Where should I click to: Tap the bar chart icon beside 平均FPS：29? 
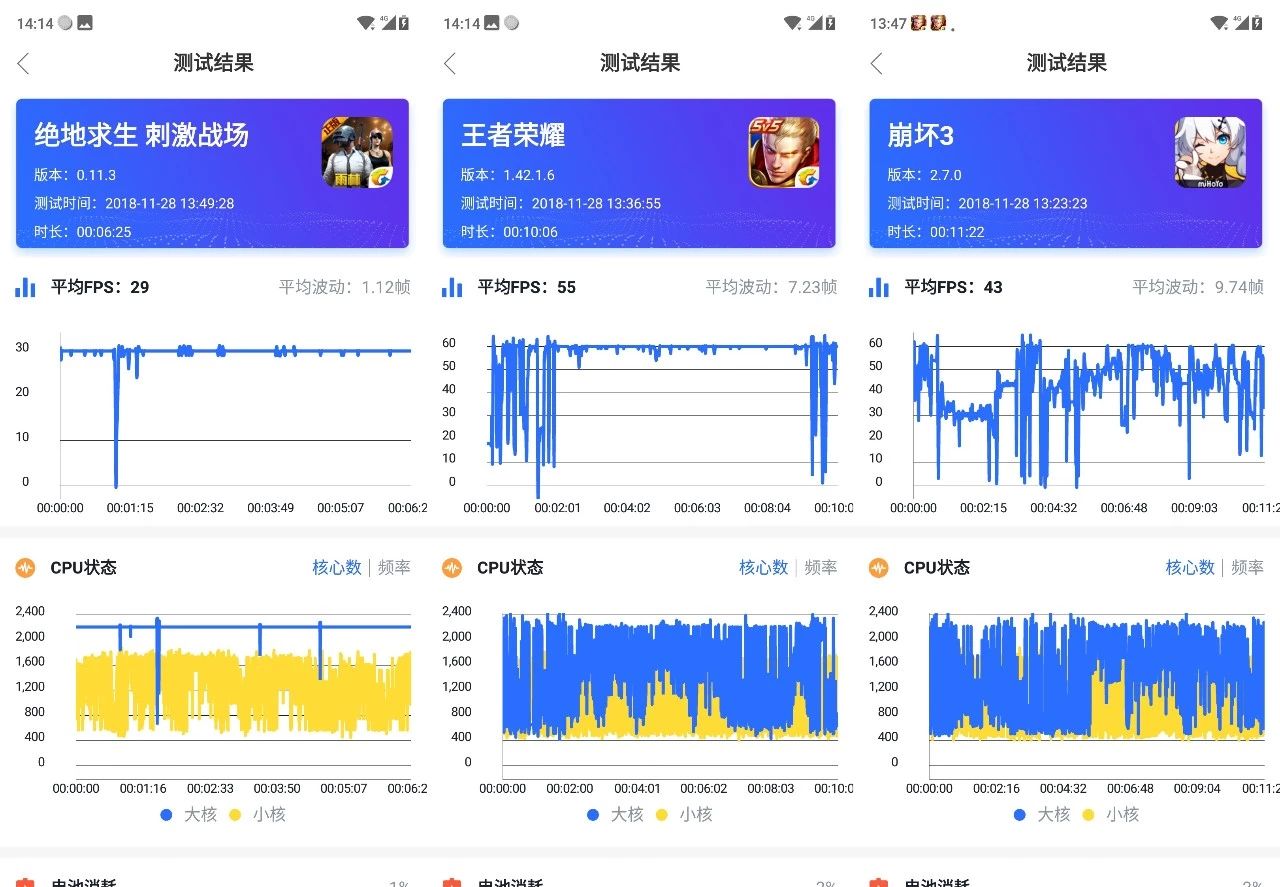[x=26, y=288]
